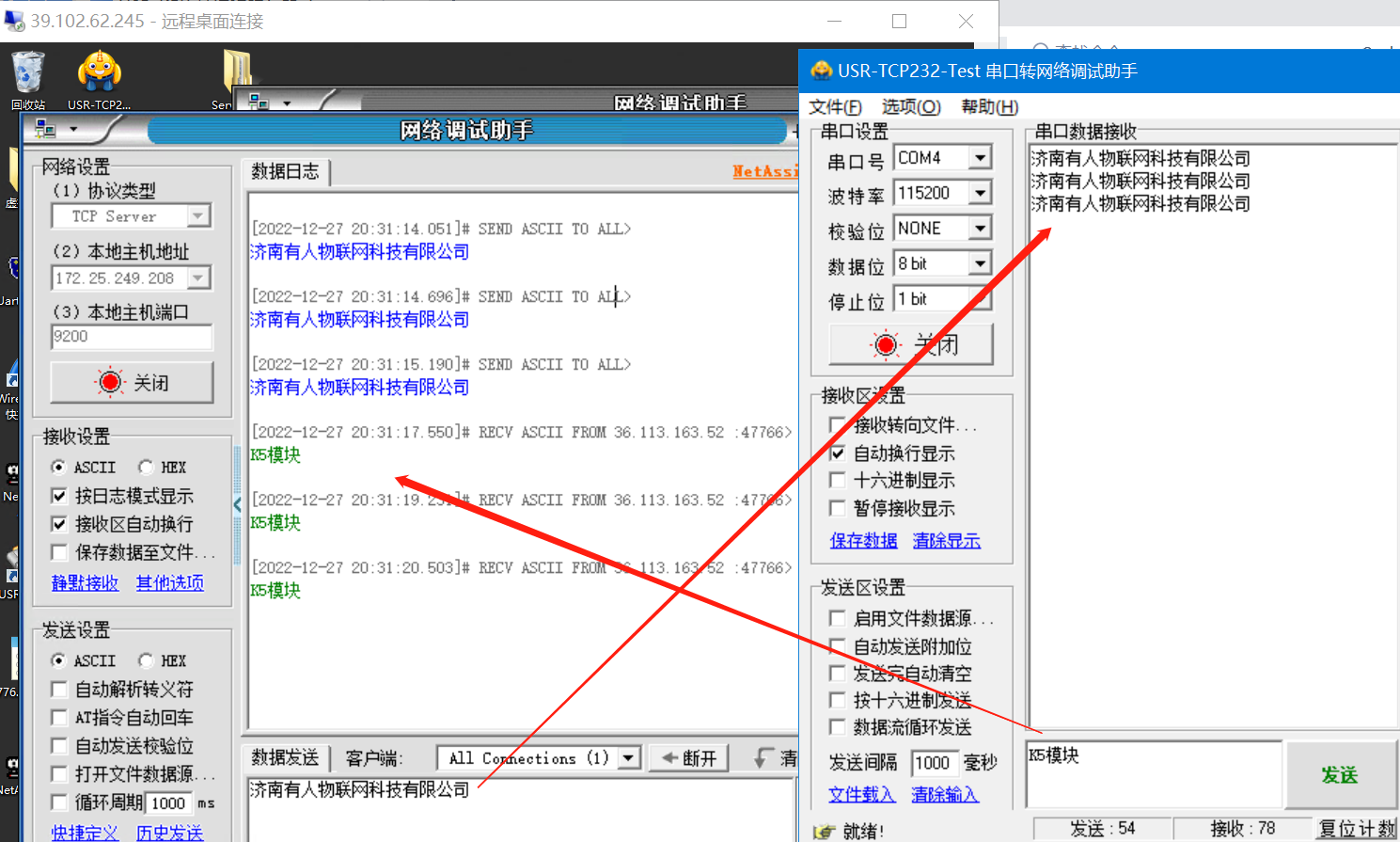Click the red indicator on TCP server 关闭 button
Screen dimensions: 1400x842
110,382
